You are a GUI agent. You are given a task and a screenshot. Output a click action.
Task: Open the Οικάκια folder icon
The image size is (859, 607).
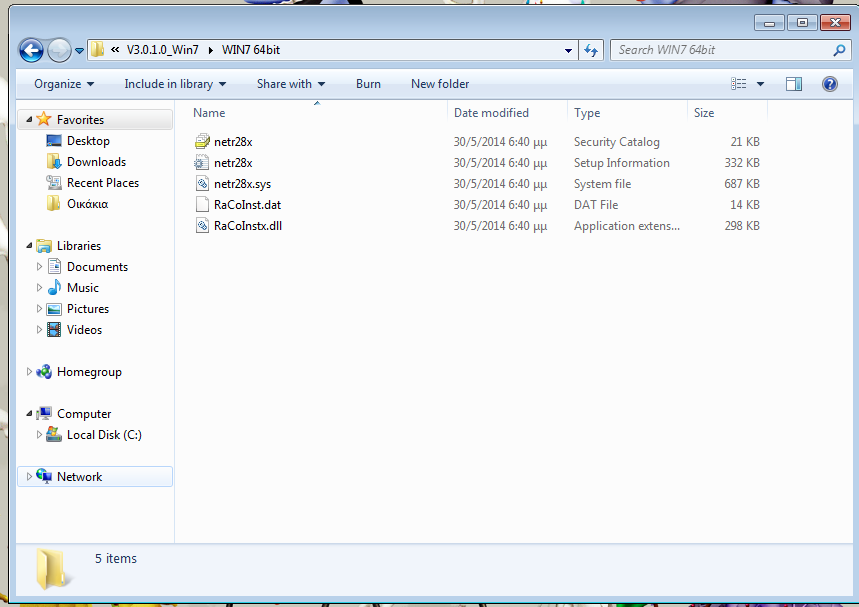54,203
